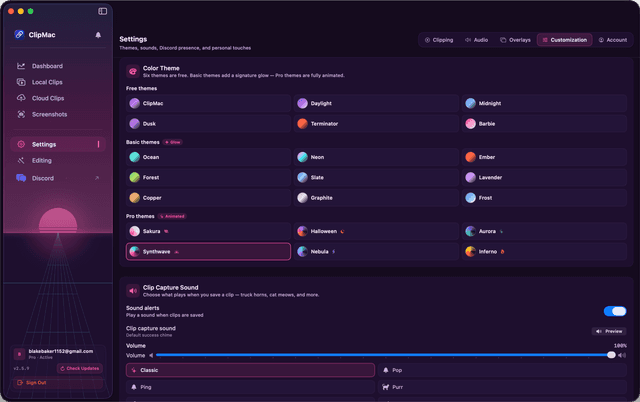Select the Ping capture sound
Screen dimensions: 640x402
click(x=250, y=387)
